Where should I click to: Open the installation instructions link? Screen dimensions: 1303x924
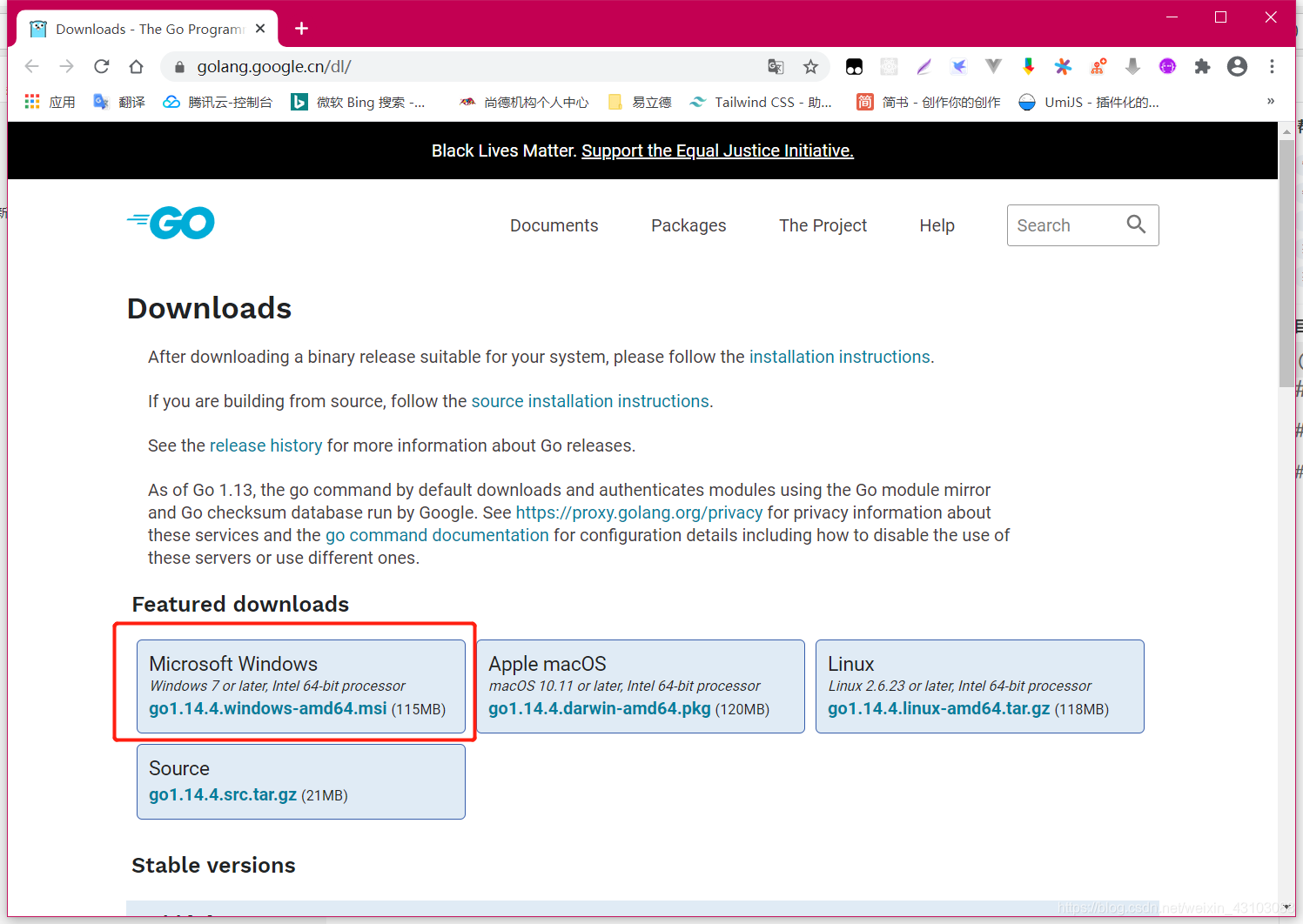coord(839,357)
